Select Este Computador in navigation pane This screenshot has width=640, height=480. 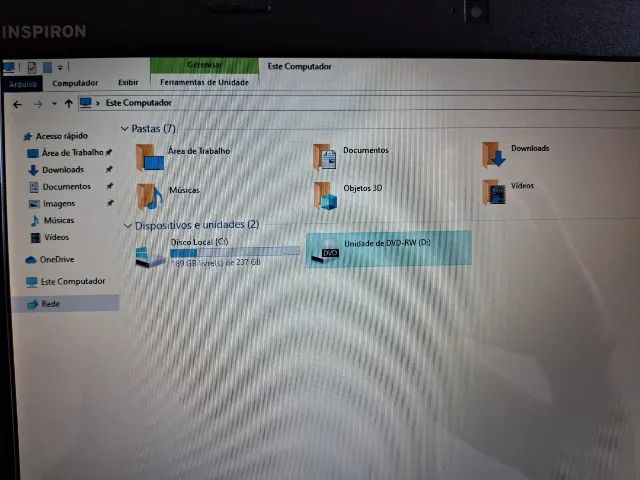(73, 281)
